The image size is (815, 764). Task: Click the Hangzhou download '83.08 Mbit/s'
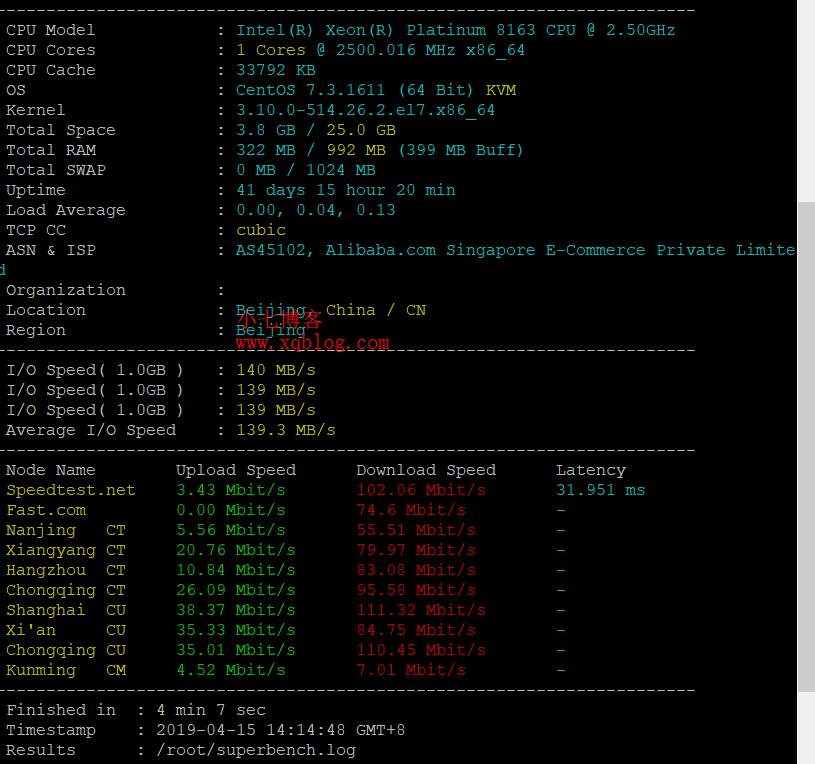tap(416, 570)
